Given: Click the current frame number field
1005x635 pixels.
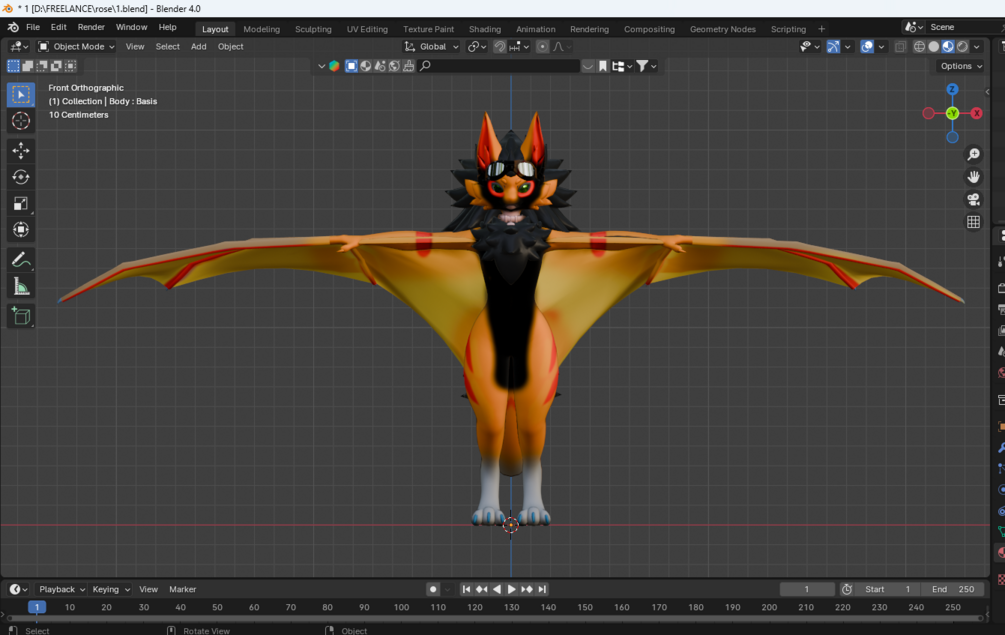Looking at the screenshot, I should [x=807, y=590].
